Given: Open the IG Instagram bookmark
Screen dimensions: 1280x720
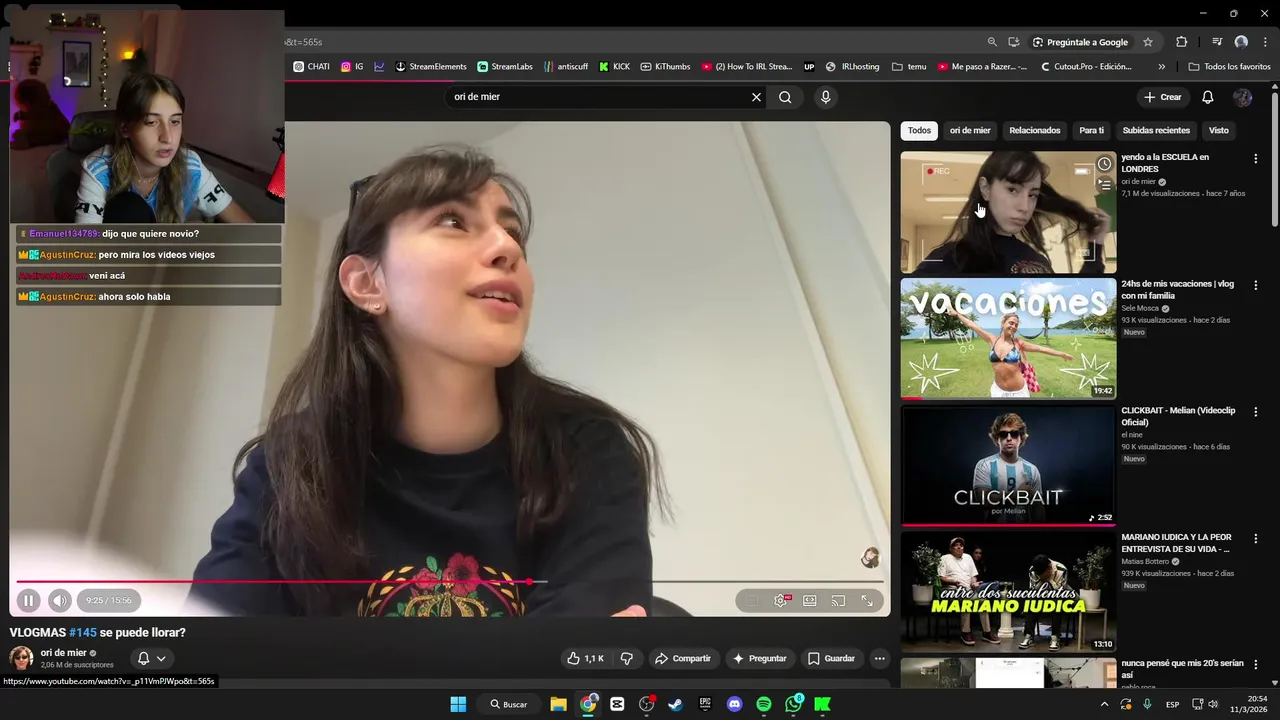Looking at the screenshot, I should click(x=352, y=67).
